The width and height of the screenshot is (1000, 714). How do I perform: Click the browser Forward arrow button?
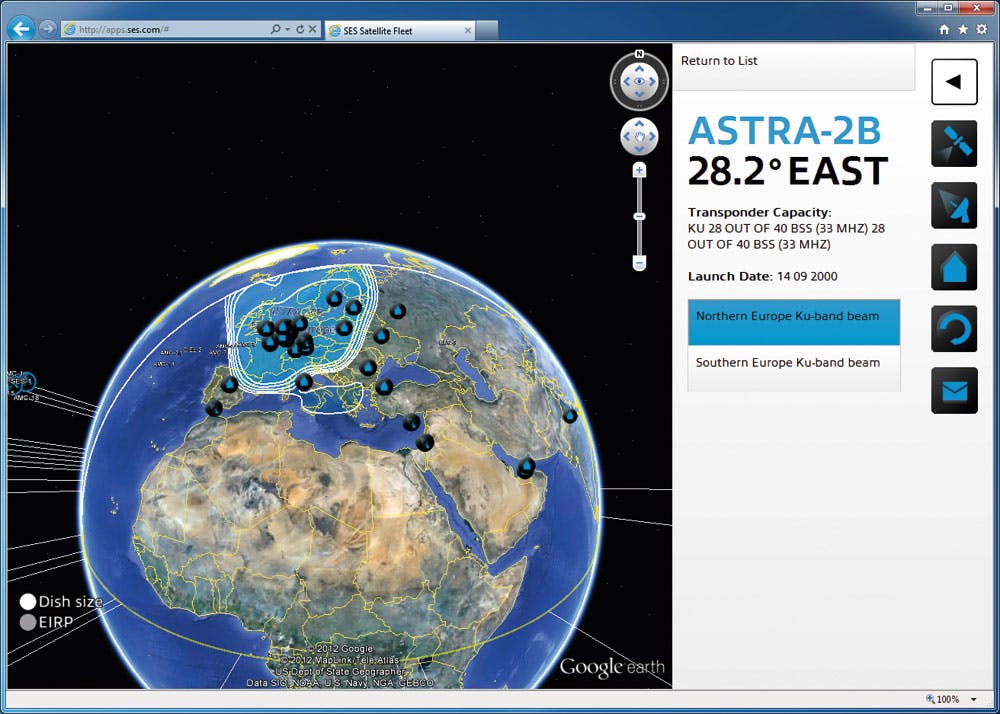(x=47, y=29)
